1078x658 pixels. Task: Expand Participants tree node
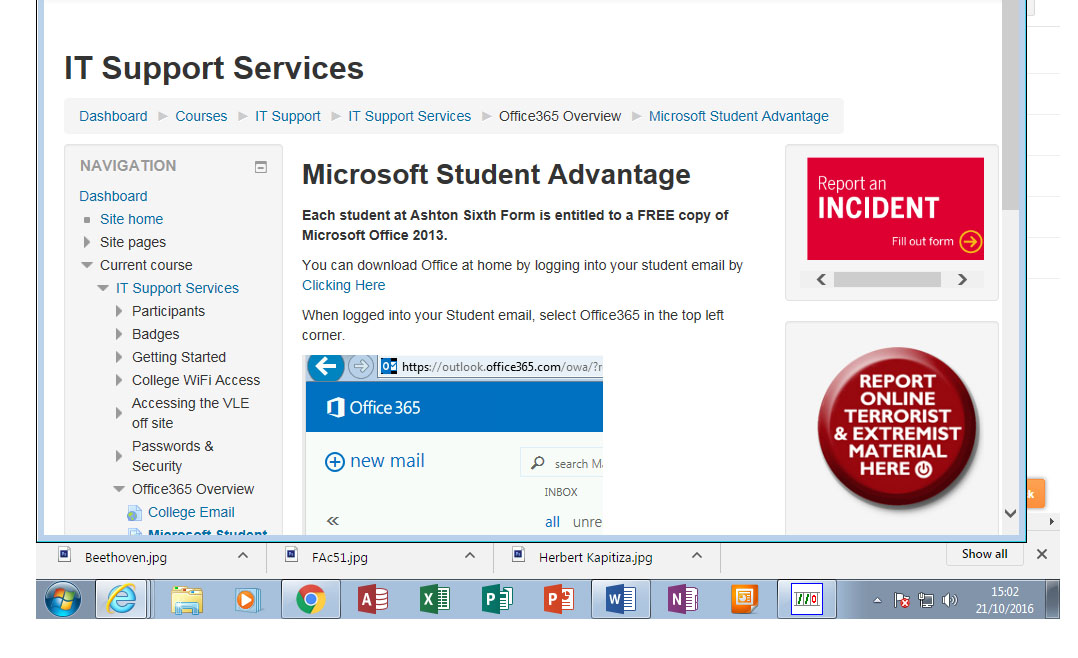click(119, 311)
